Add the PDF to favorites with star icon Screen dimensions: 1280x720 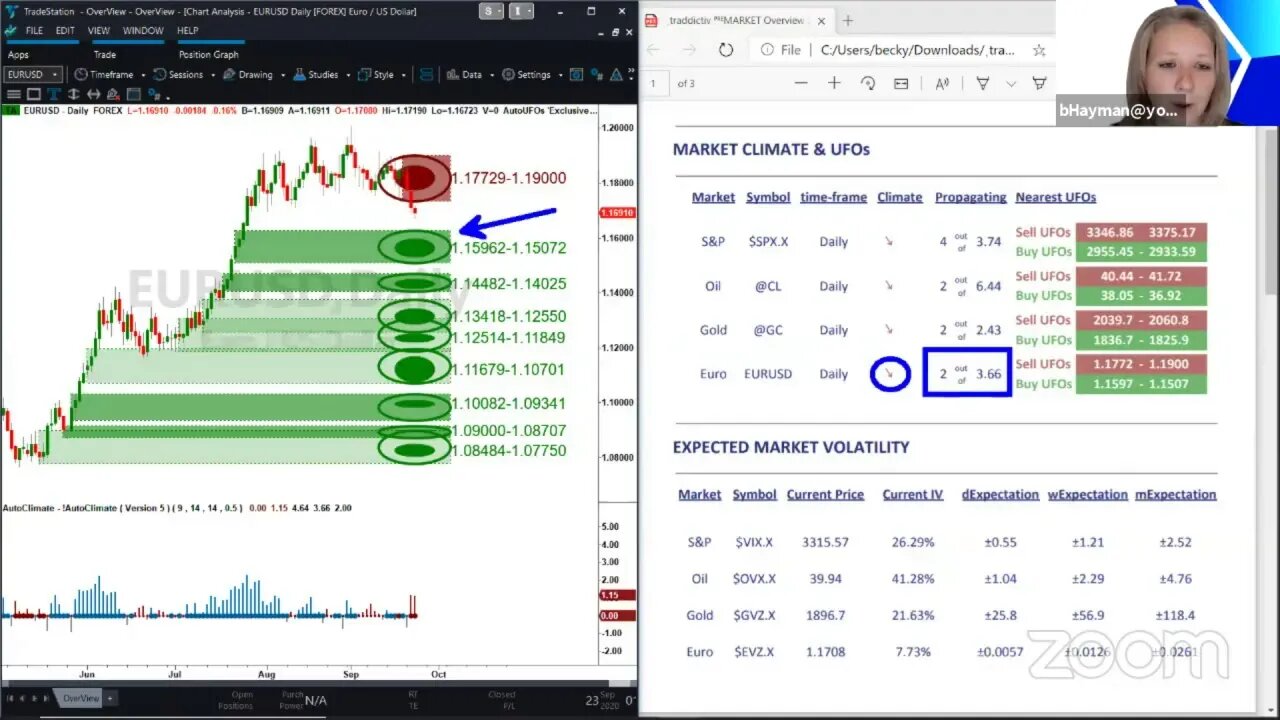click(x=1039, y=49)
